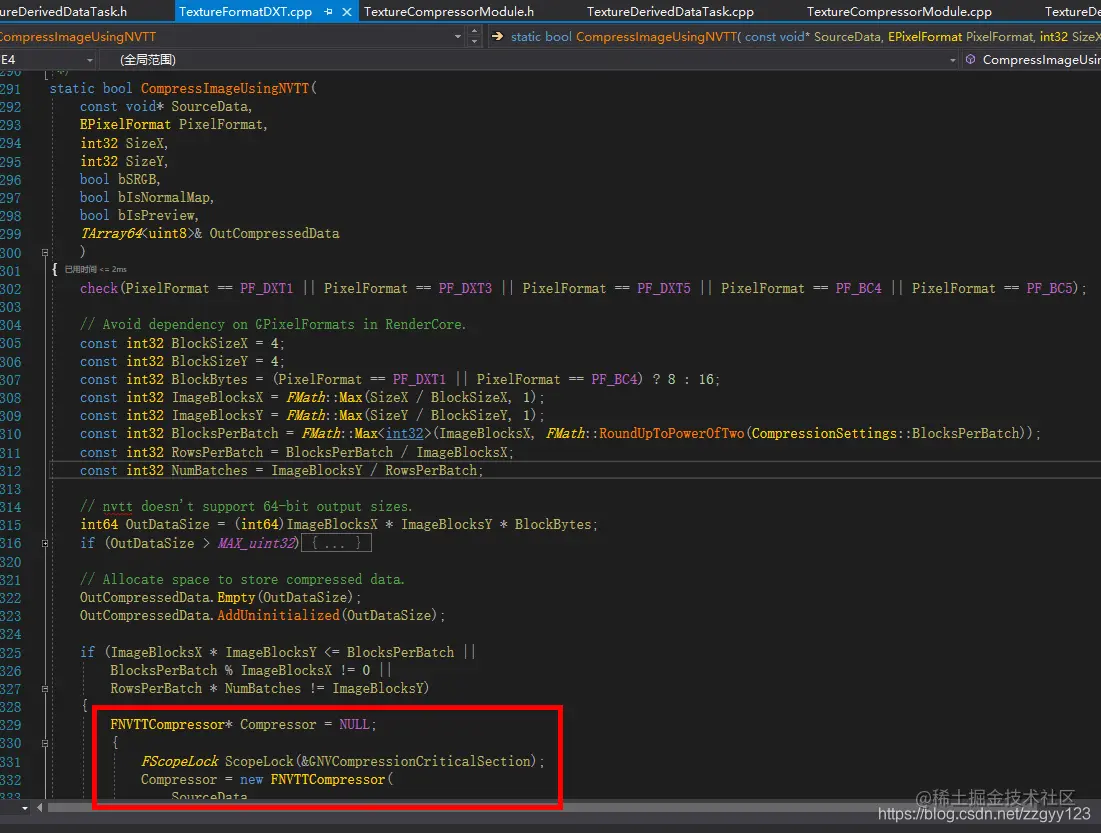This screenshot has width=1101, height=833.
Task: Click ImageBlocksX variable on line 308
Action: (217, 398)
